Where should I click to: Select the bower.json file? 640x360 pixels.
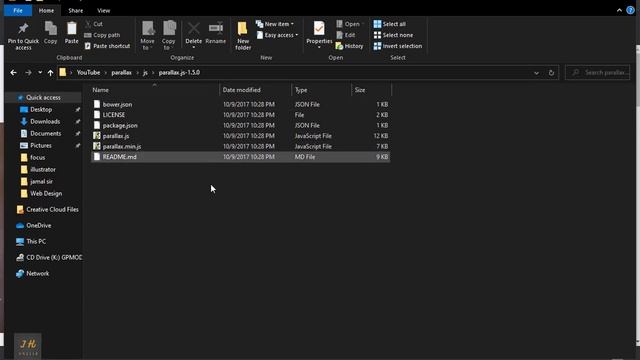click(x=240, y=104)
